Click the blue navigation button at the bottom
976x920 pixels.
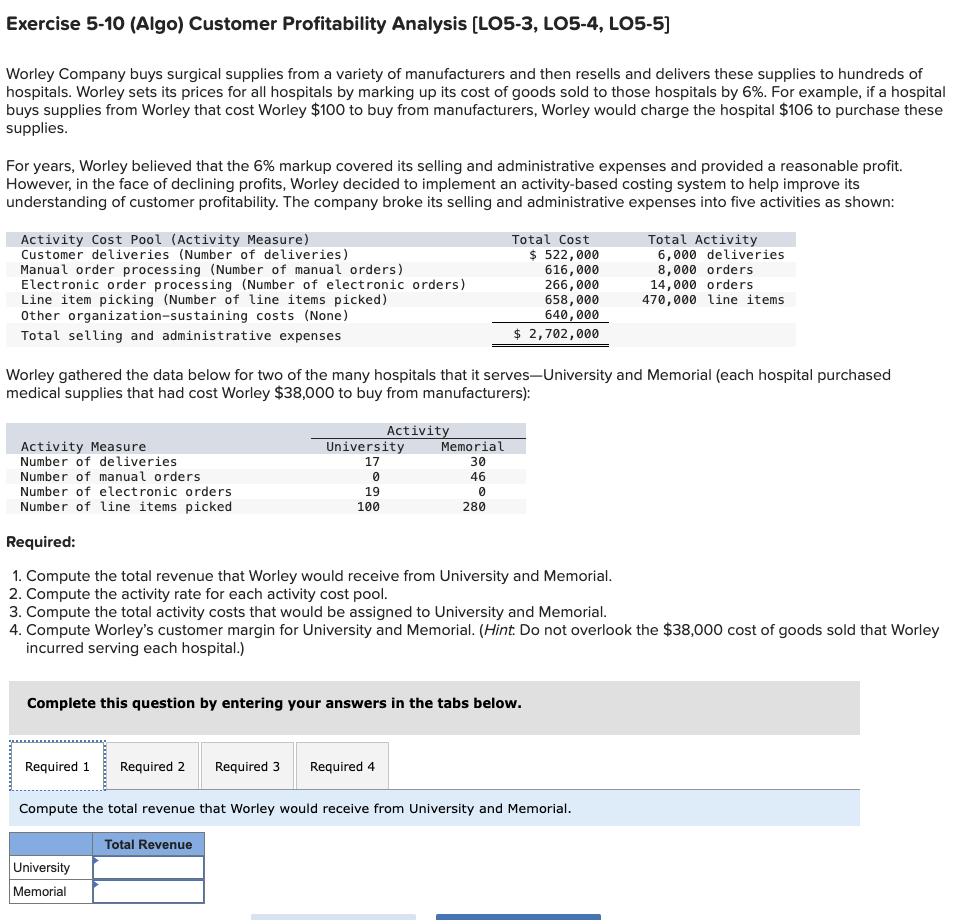pos(517,916)
